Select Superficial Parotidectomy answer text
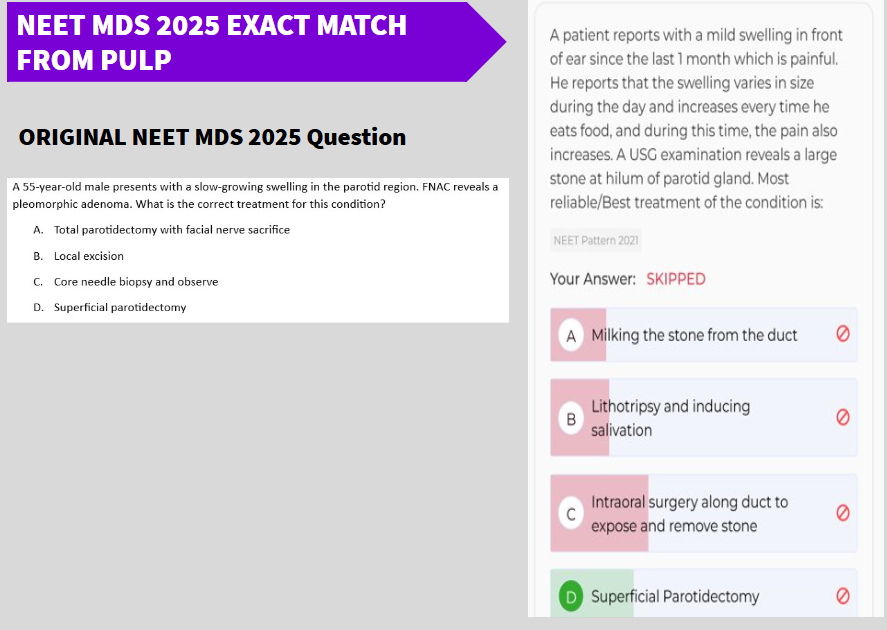The height and width of the screenshot is (630, 887). point(675,597)
